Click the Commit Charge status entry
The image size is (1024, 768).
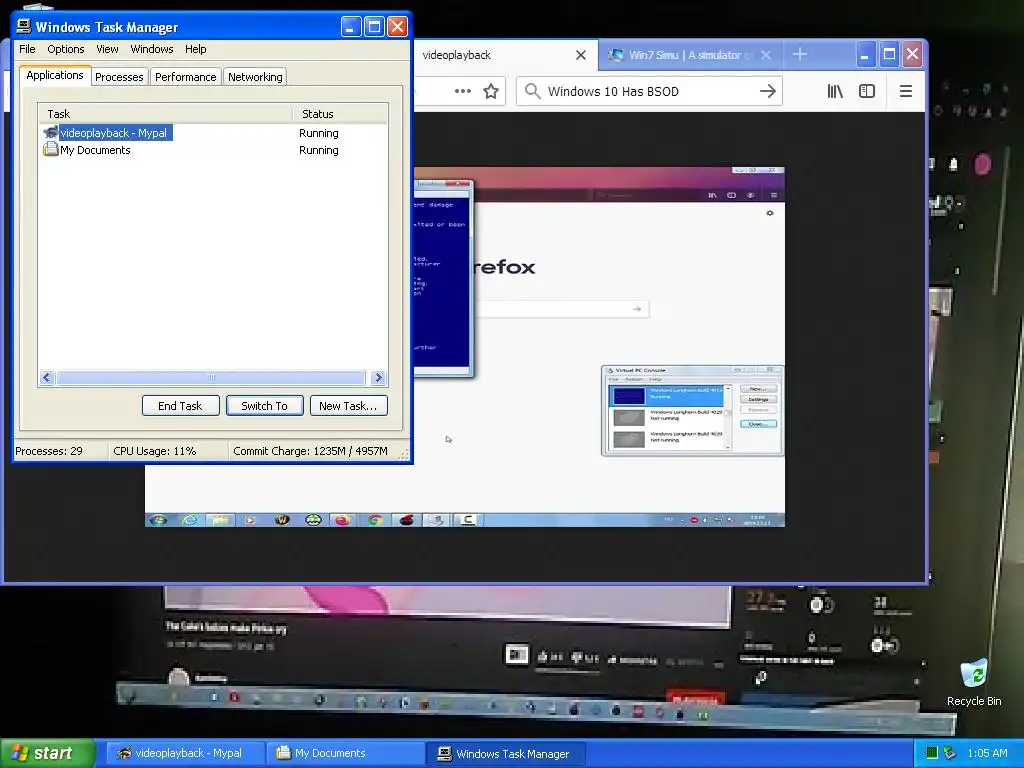coord(310,451)
